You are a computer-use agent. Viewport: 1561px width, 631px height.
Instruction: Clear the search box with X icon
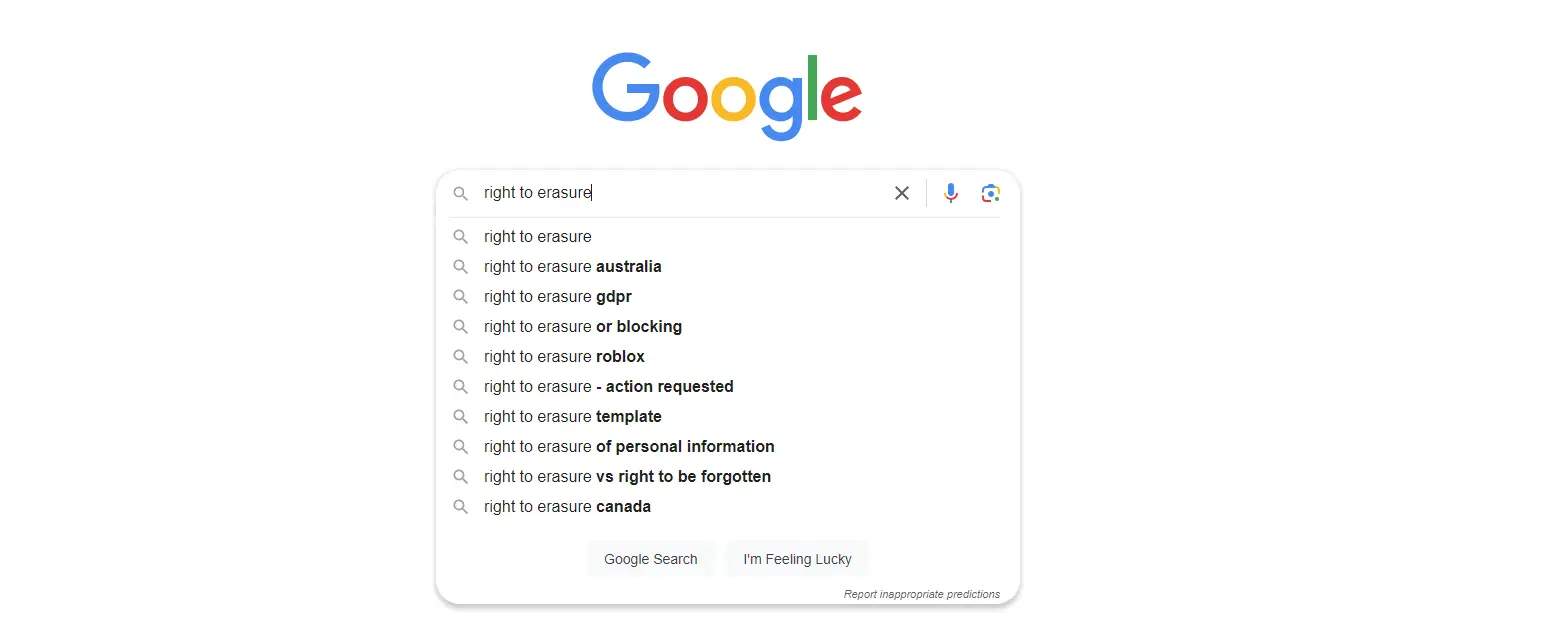click(902, 193)
